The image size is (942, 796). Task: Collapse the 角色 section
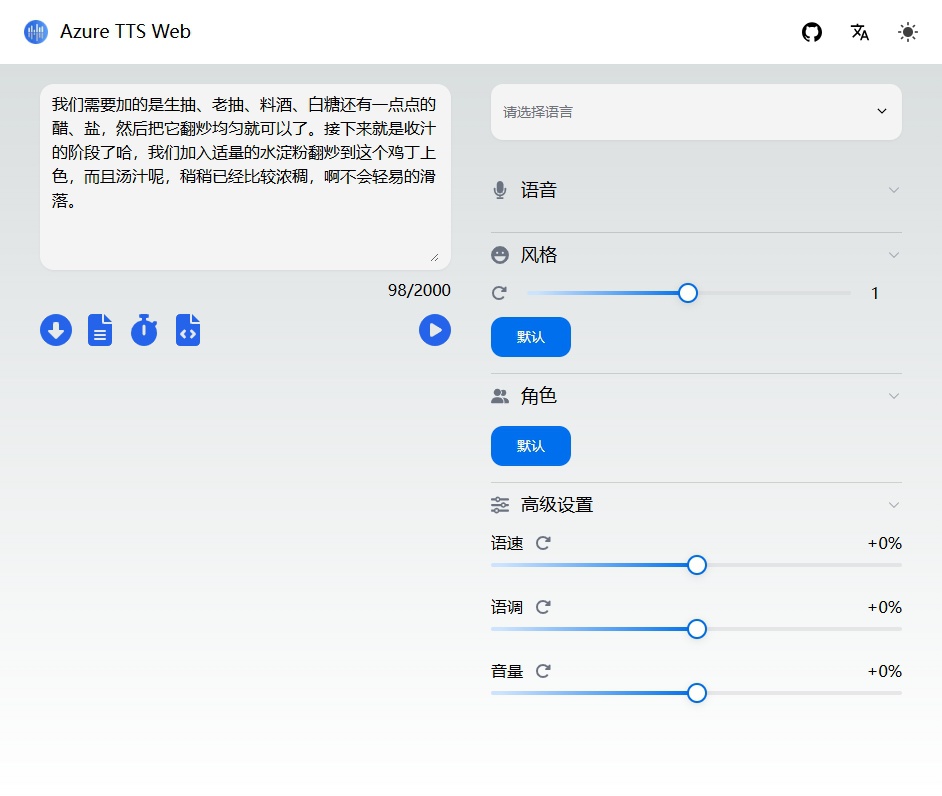pos(893,395)
